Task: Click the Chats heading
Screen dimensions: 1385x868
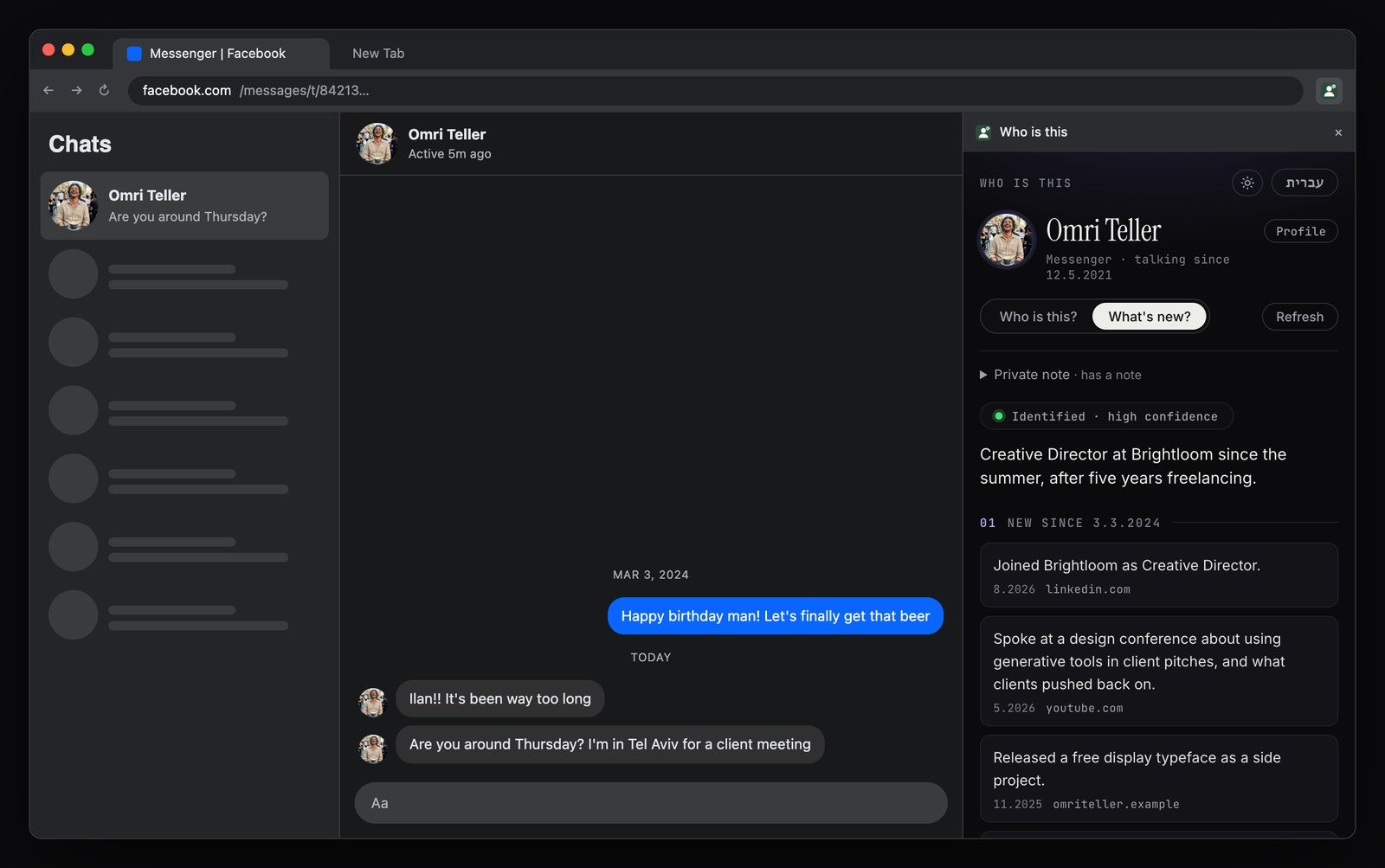Action: 80,144
